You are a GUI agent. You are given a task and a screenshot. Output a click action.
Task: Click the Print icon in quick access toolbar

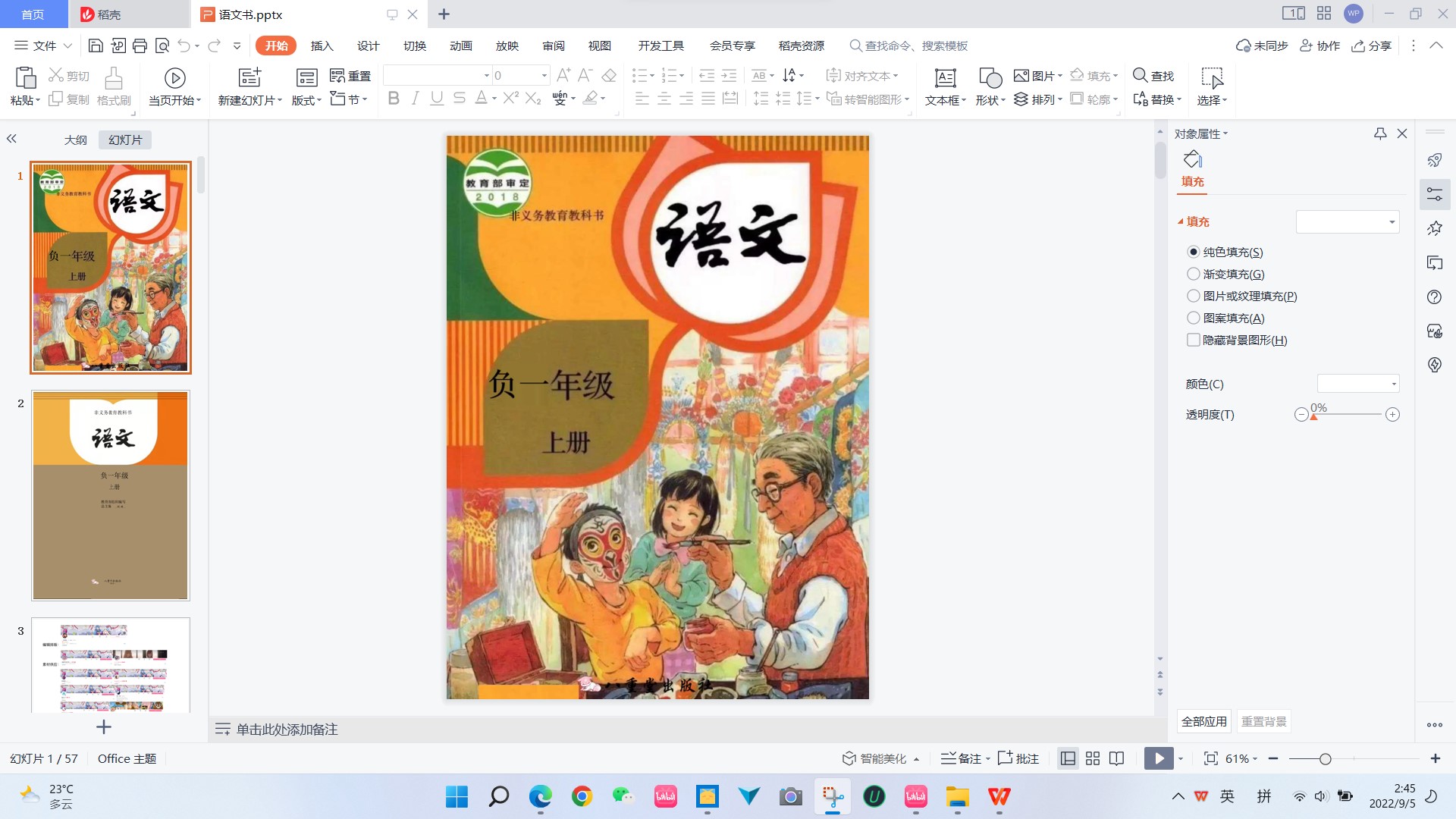pos(140,45)
